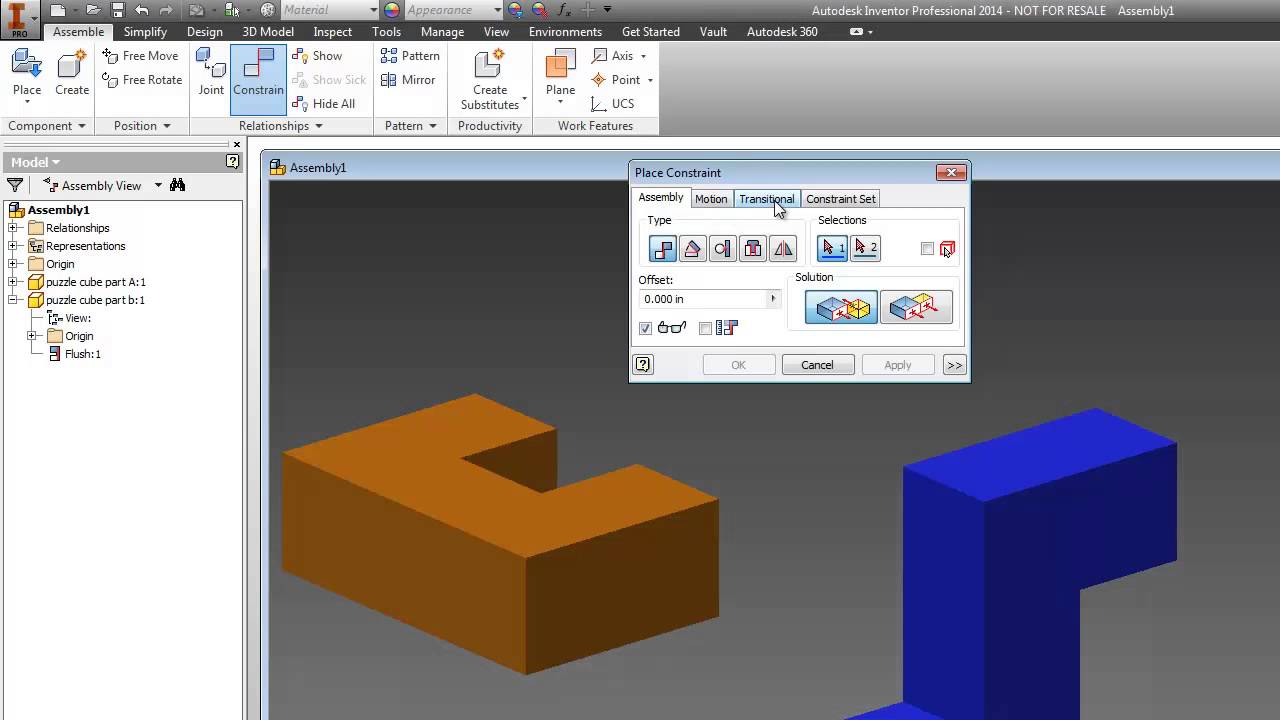1280x720 pixels.
Task: Open the Appearance dropdown
Action: (x=496, y=10)
